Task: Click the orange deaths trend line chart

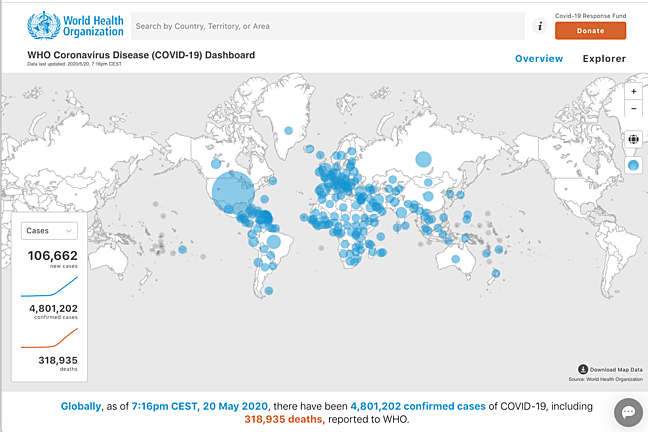Action: [x=48, y=334]
